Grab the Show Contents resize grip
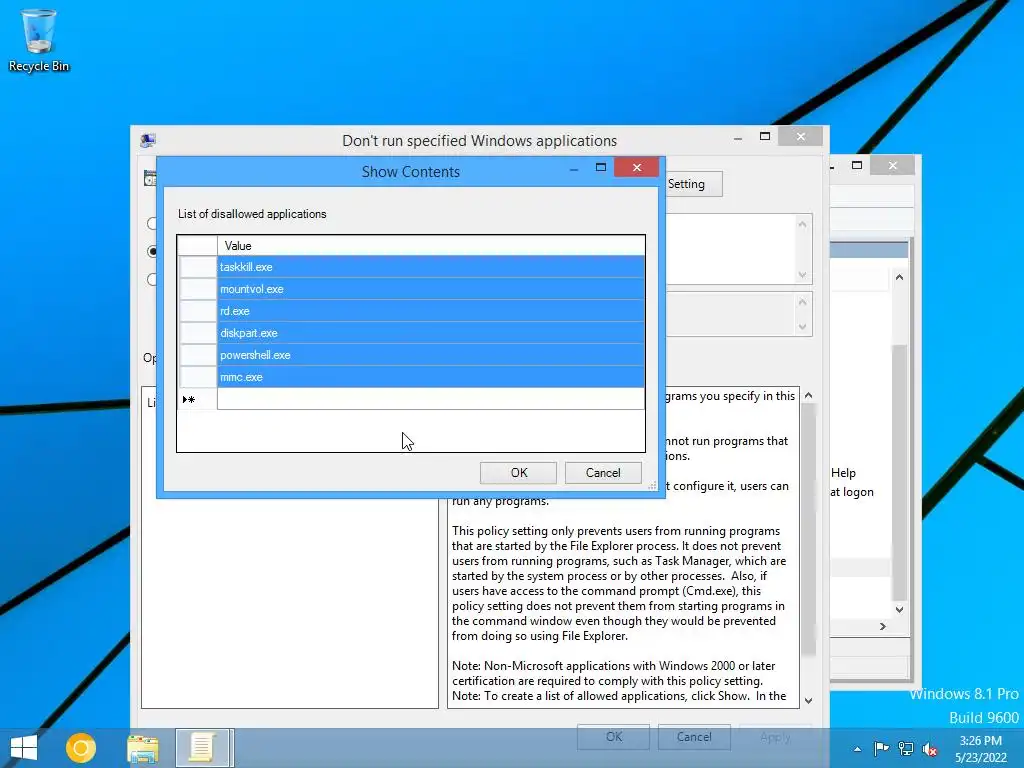The width and height of the screenshot is (1024, 768). click(652, 485)
